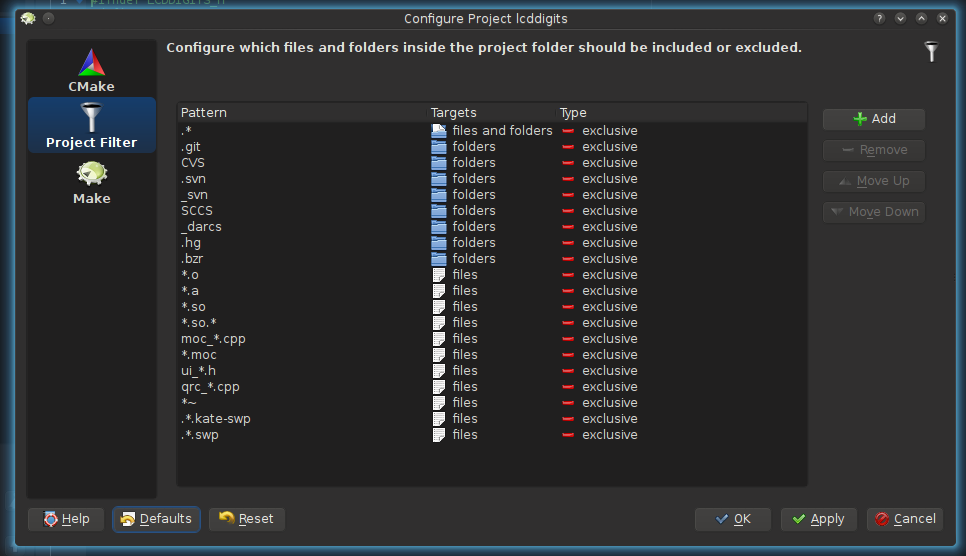
Task: Click the window menu icon in title bar
Action: coord(28,18)
